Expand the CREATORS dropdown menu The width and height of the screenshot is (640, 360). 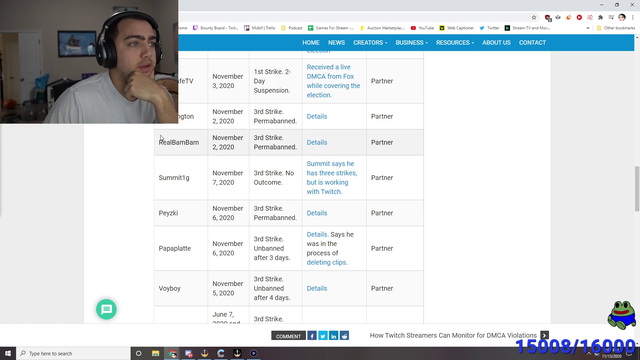pos(370,42)
